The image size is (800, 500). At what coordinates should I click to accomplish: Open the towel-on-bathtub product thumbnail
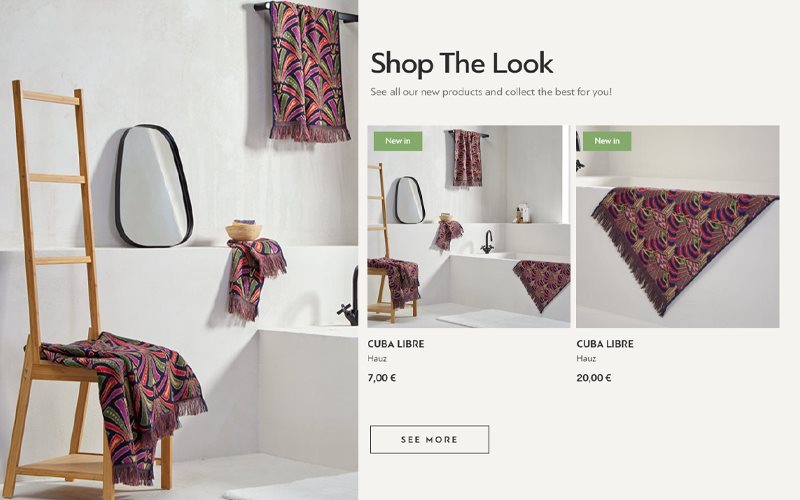[x=678, y=227]
